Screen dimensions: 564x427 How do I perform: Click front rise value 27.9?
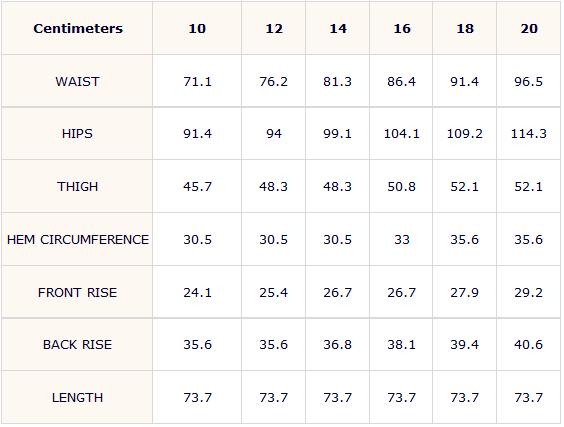465,292
